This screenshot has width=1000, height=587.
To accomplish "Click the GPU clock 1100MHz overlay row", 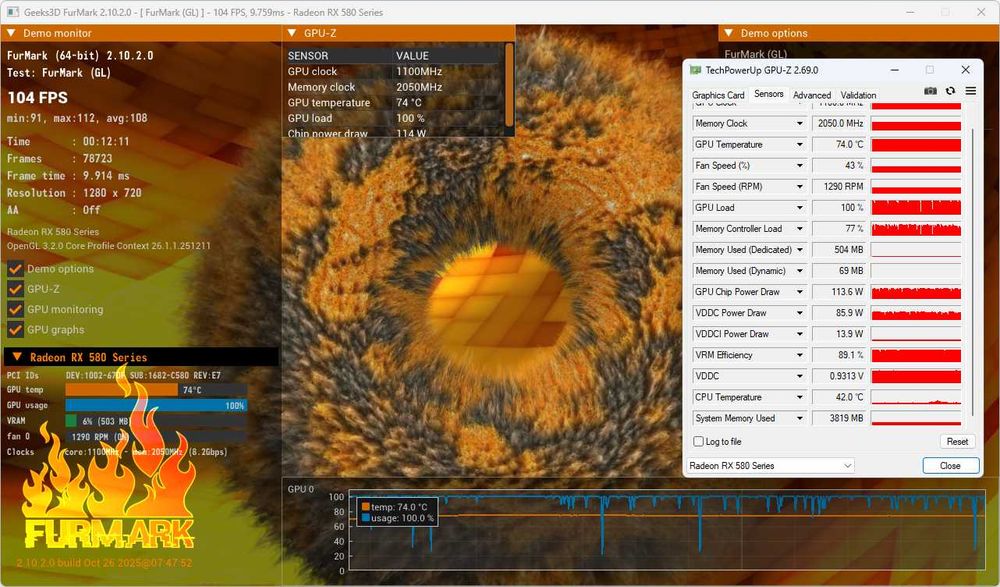I will click(x=394, y=71).
